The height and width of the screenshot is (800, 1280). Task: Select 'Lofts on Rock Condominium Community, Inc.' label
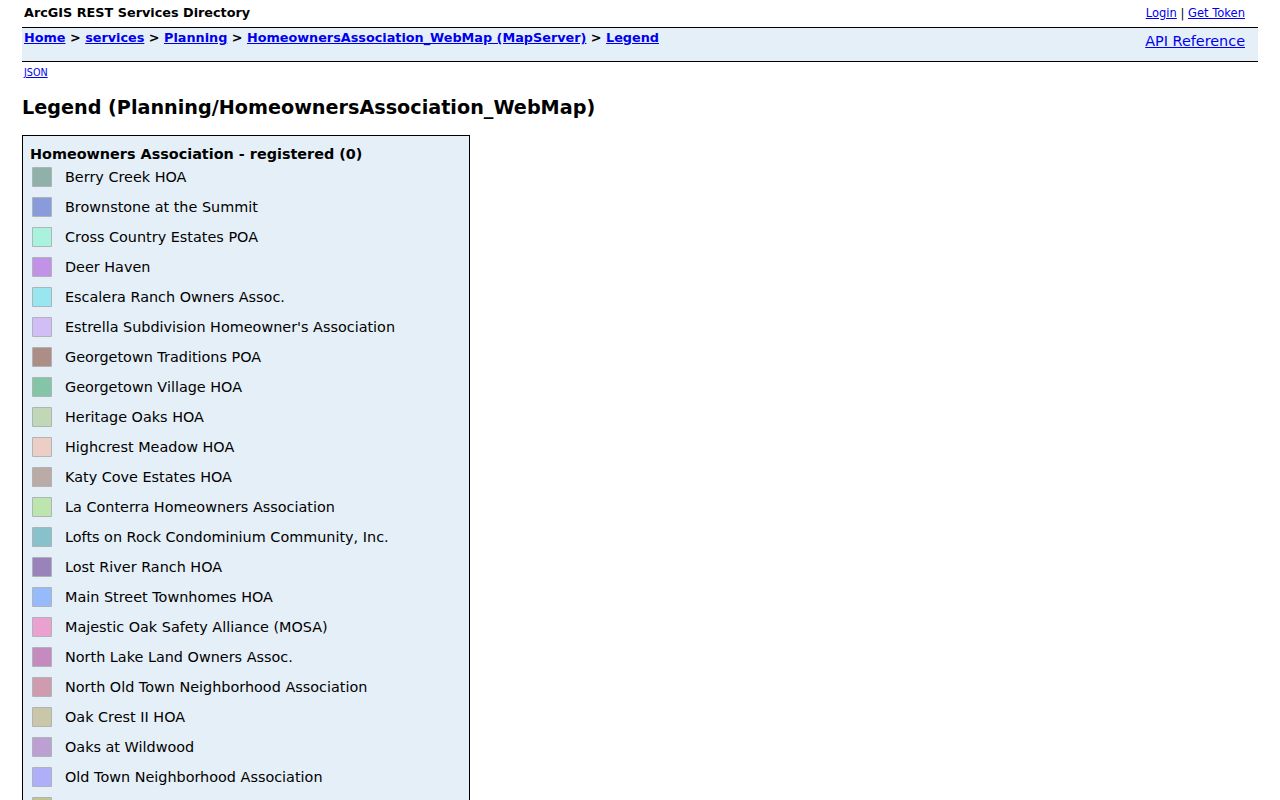pos(226,537)
